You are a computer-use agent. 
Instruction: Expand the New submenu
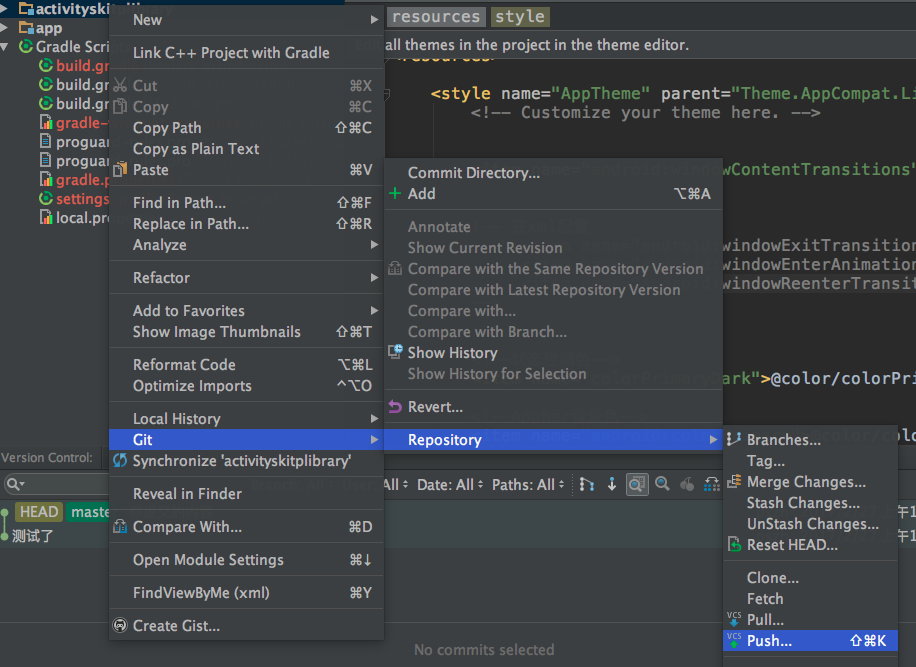247,20
